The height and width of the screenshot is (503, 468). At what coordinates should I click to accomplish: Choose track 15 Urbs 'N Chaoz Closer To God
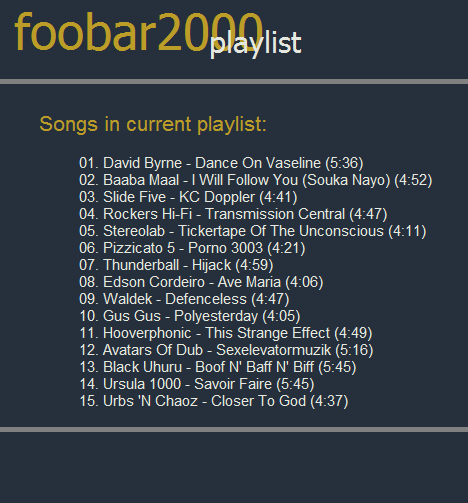(214, 401)
